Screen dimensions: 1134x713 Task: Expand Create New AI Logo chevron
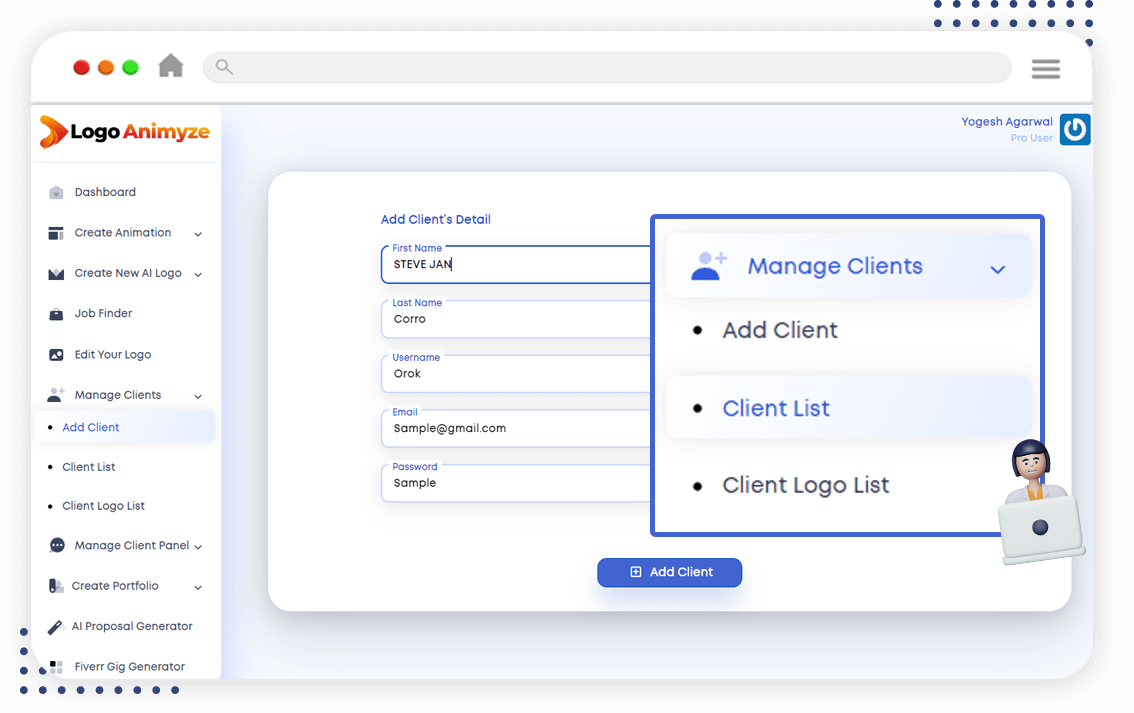tap(198, 274)
